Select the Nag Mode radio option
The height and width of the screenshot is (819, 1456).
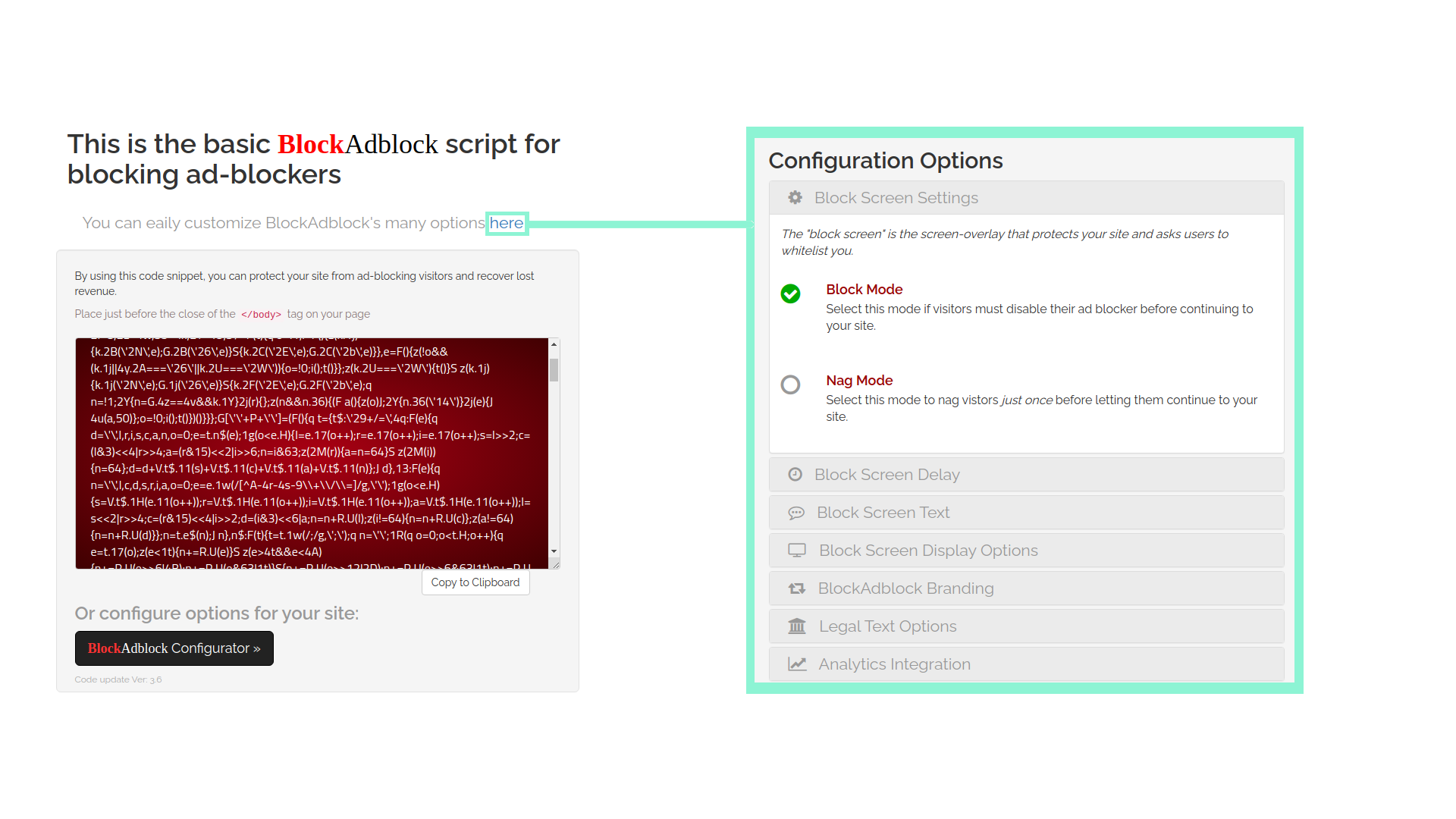point(790,384)
